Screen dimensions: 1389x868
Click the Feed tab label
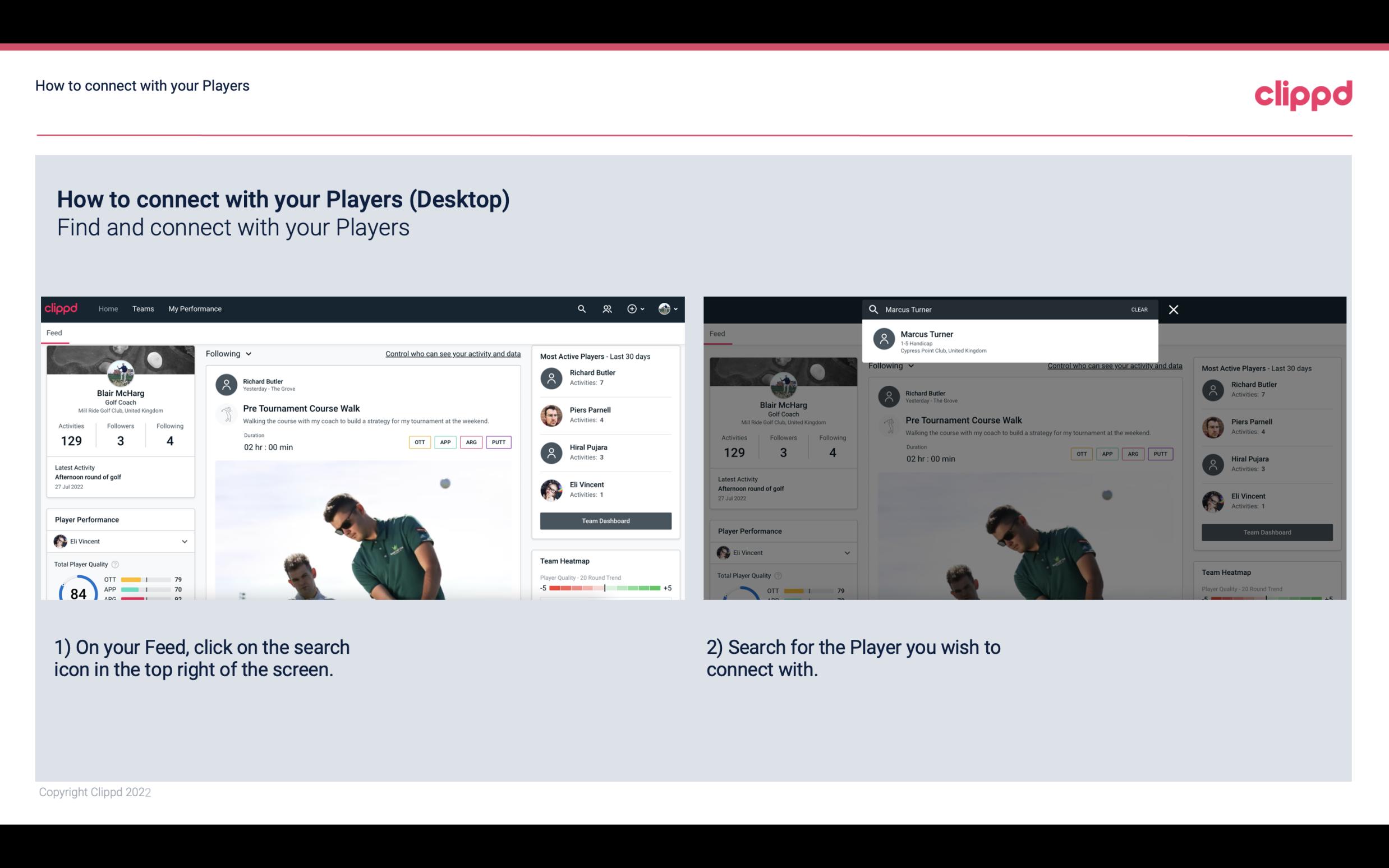coord(55,332)
